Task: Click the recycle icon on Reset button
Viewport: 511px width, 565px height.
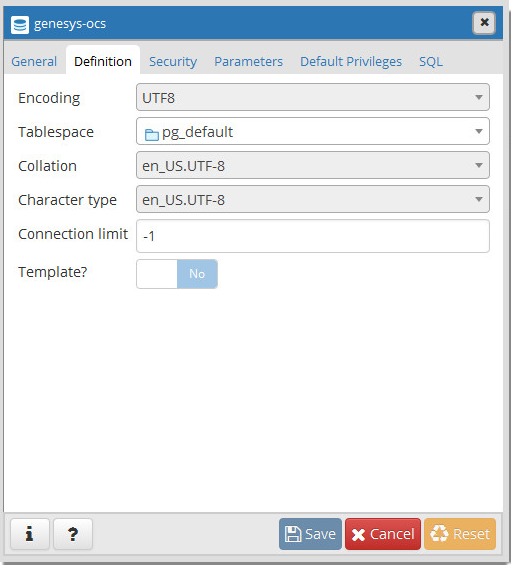Action: pos(439,534)
